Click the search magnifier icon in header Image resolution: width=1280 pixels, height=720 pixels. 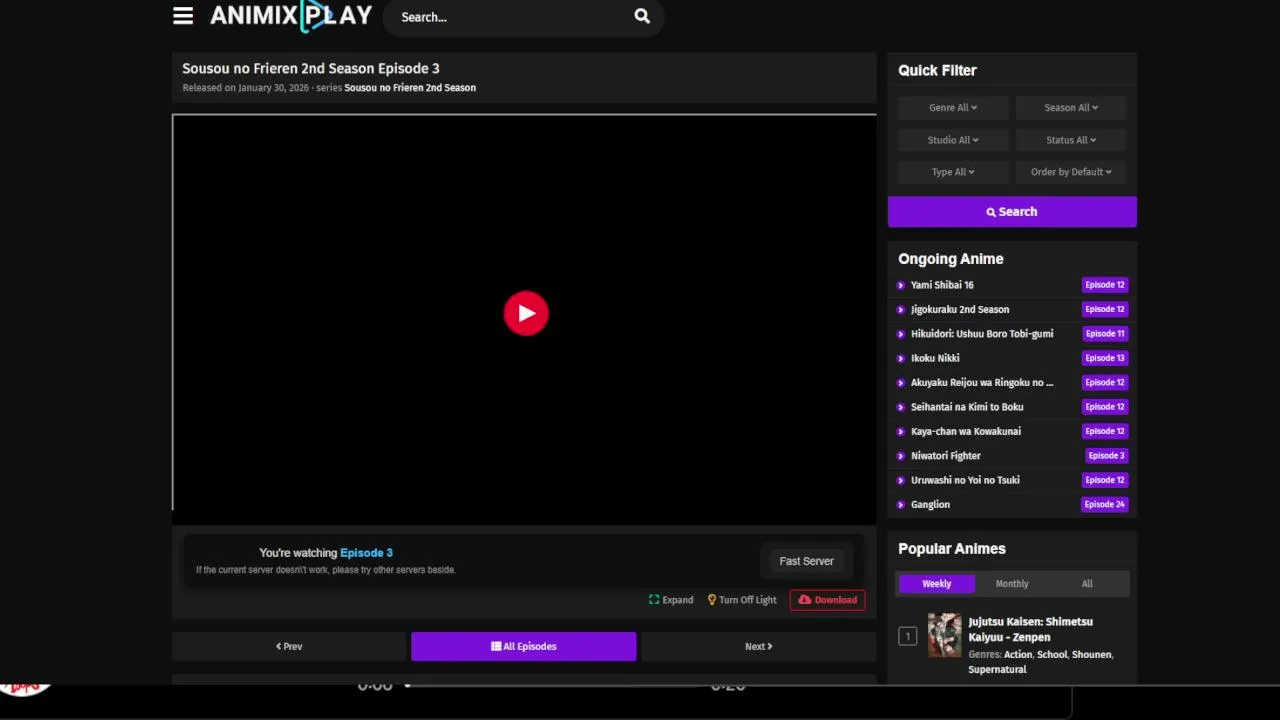click(642, 16)
